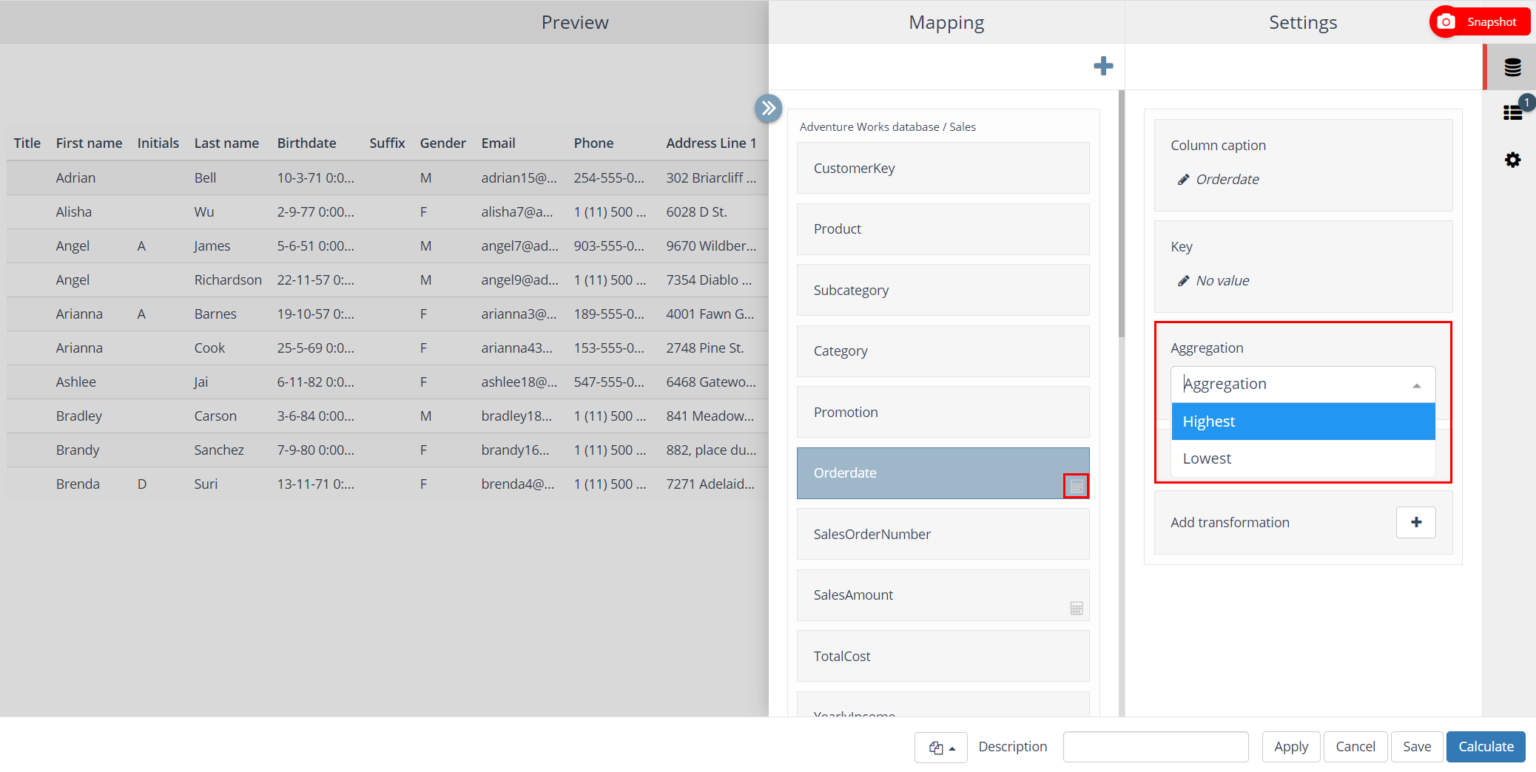Viewport: 1536px width, 772px height.
Task: Click the Last name column header
Action: (x=227, y=143)
